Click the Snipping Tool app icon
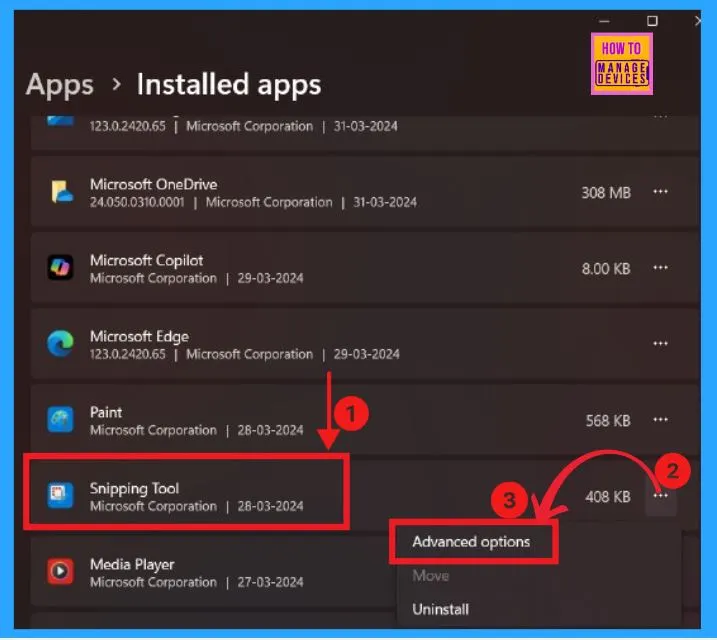The width and height of the screenshot is (717, 640). (x=60, y=495)
